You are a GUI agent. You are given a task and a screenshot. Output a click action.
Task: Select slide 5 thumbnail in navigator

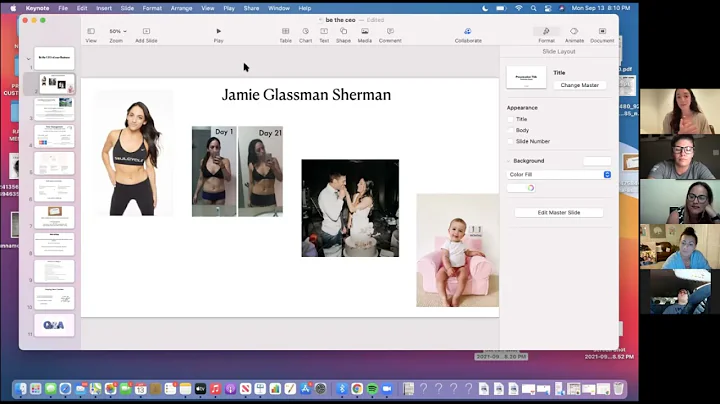54,163
